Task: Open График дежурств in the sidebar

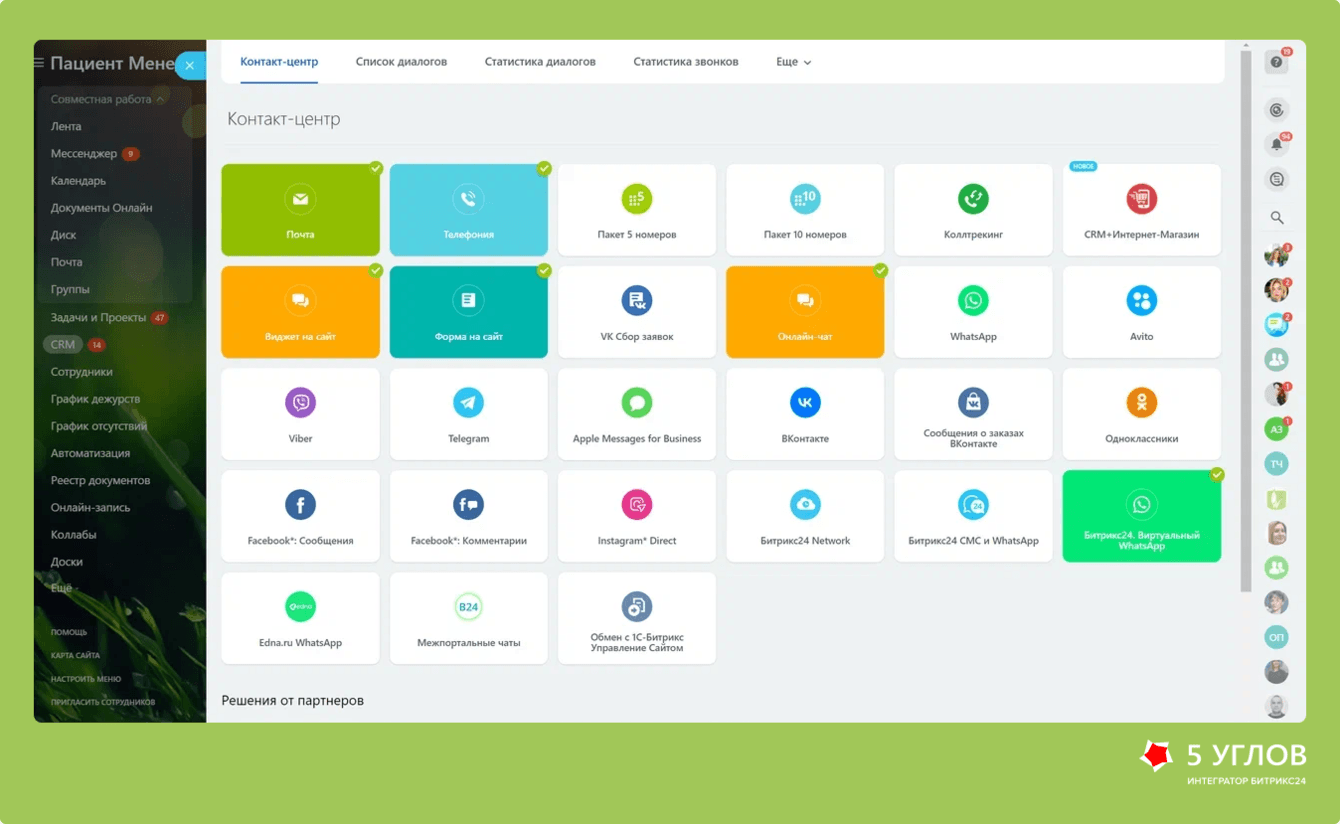Action: tap(96, 399)
